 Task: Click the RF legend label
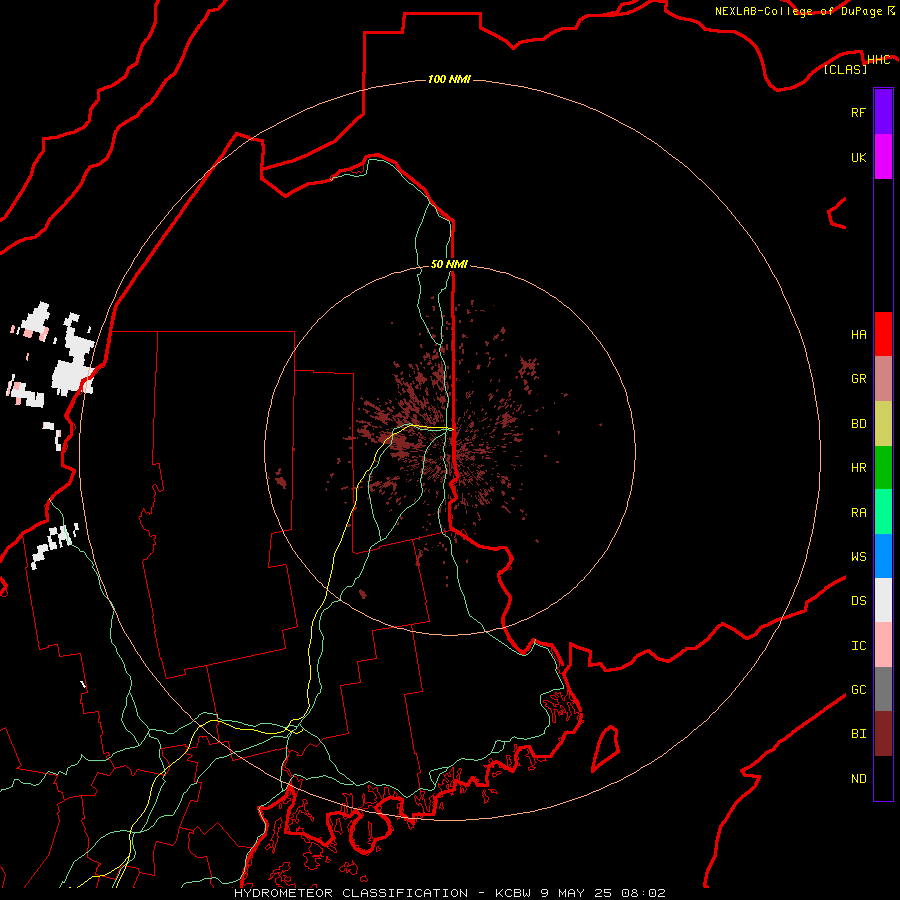pos(858,112)
